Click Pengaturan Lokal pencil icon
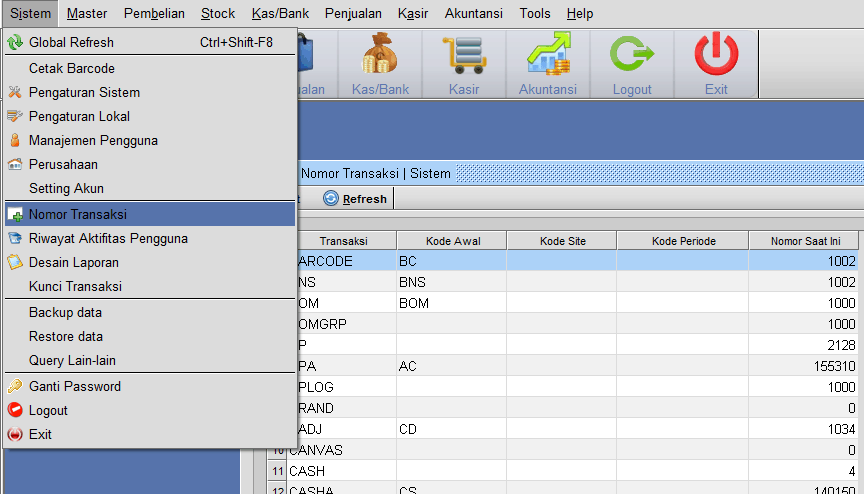The image size is (864, 494). click(15, 116)
